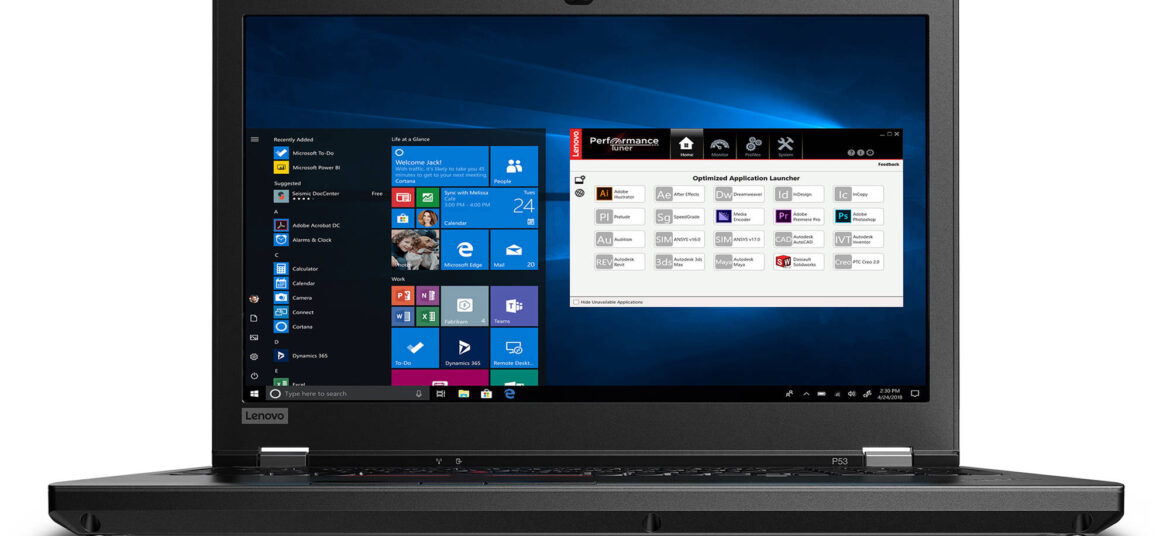Switch to the System tab in Performance Tuner
Viewport: 1170px width, 536px height.
coord(786,145)
